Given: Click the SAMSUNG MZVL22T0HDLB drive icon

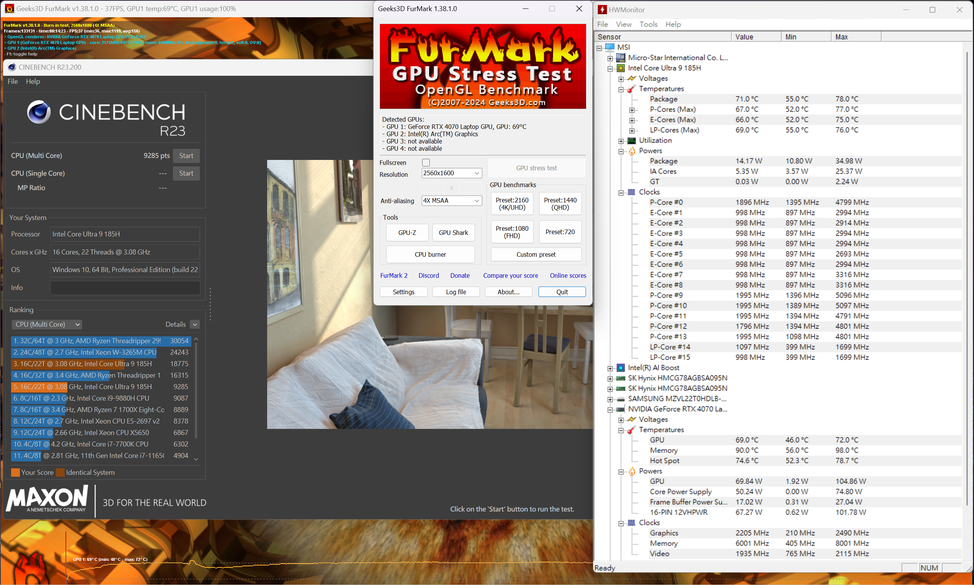Looking at the screenshot, I should (x=621, y=399).
